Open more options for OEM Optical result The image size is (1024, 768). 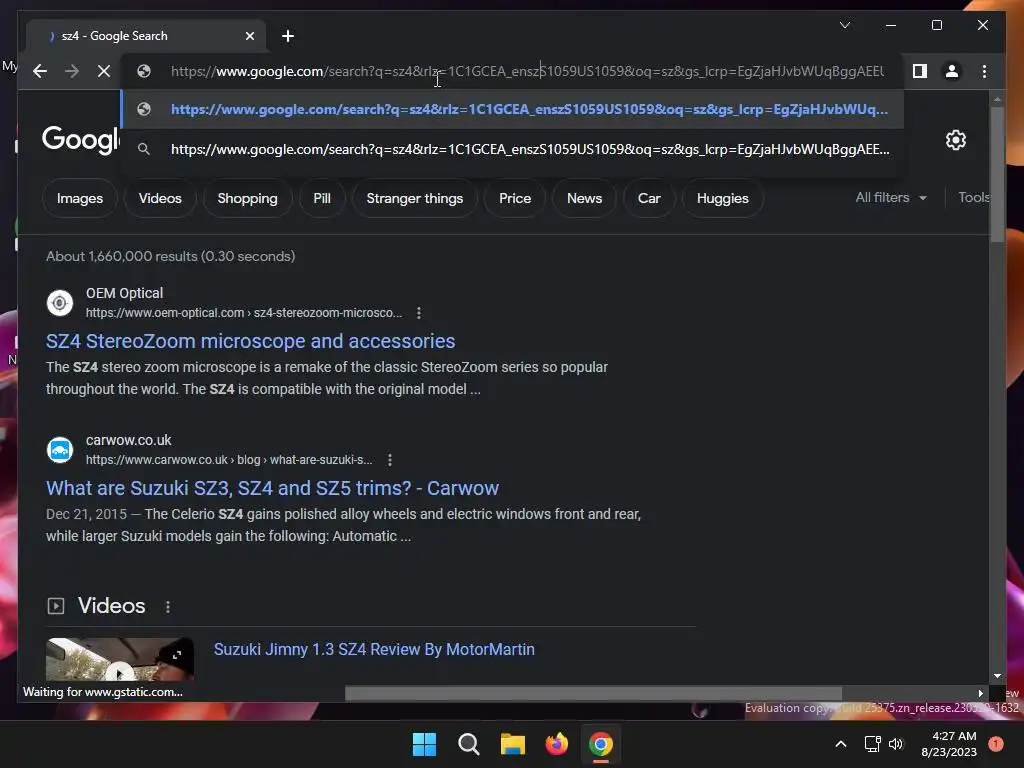pyautogui.click(x=419, y=313)
